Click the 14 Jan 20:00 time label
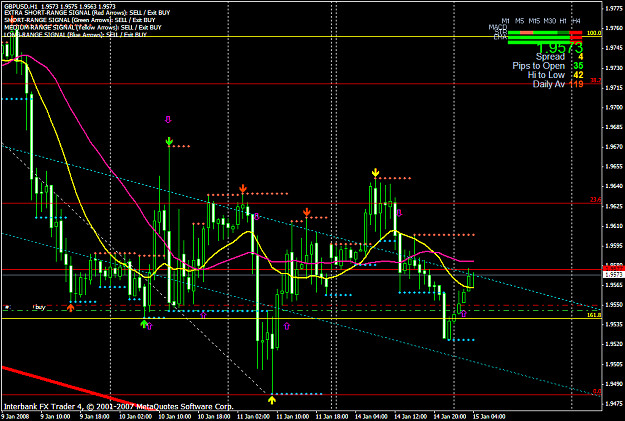 (450, 417)
